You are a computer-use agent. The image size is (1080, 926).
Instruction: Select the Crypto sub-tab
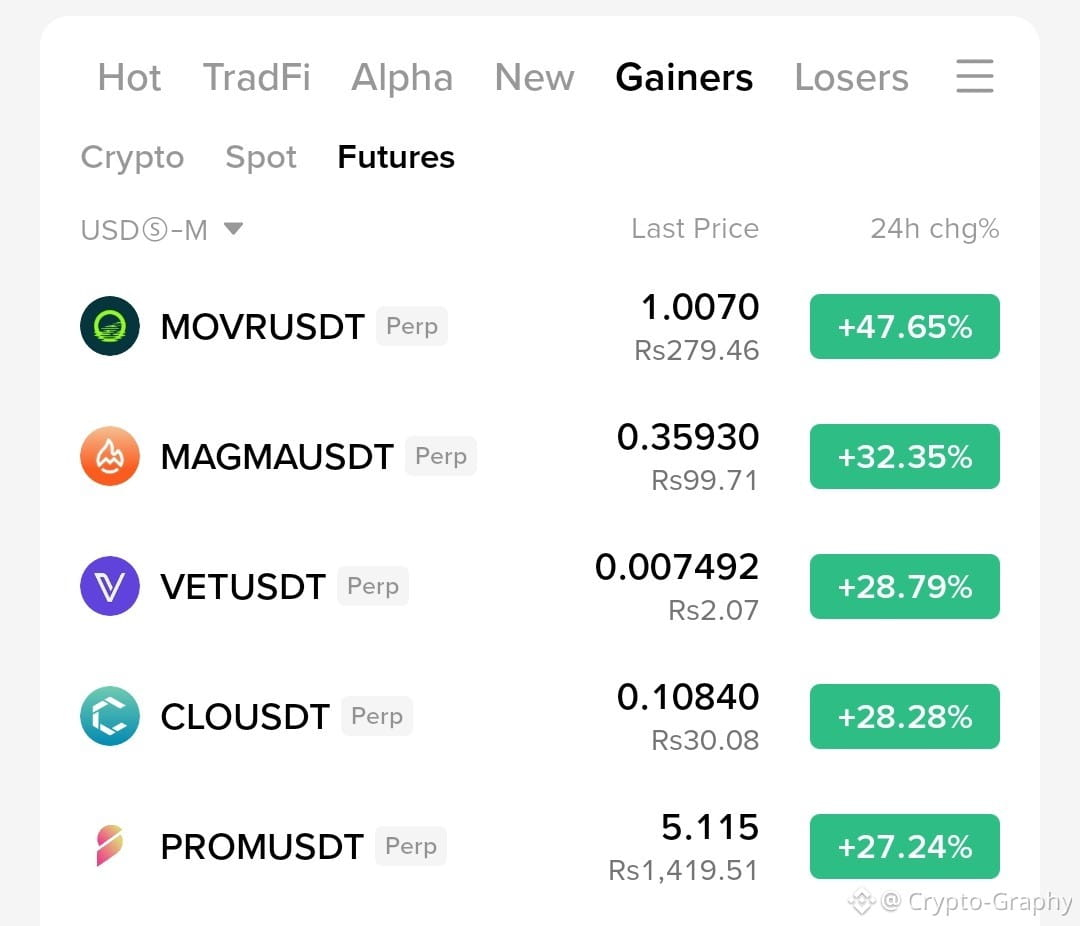pos(132,158)
